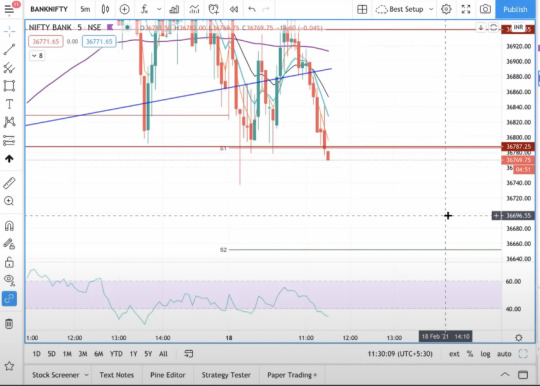Open the candlestick chart style menu
The width and height of the screenshot is (540, 386).
(105, 9)
